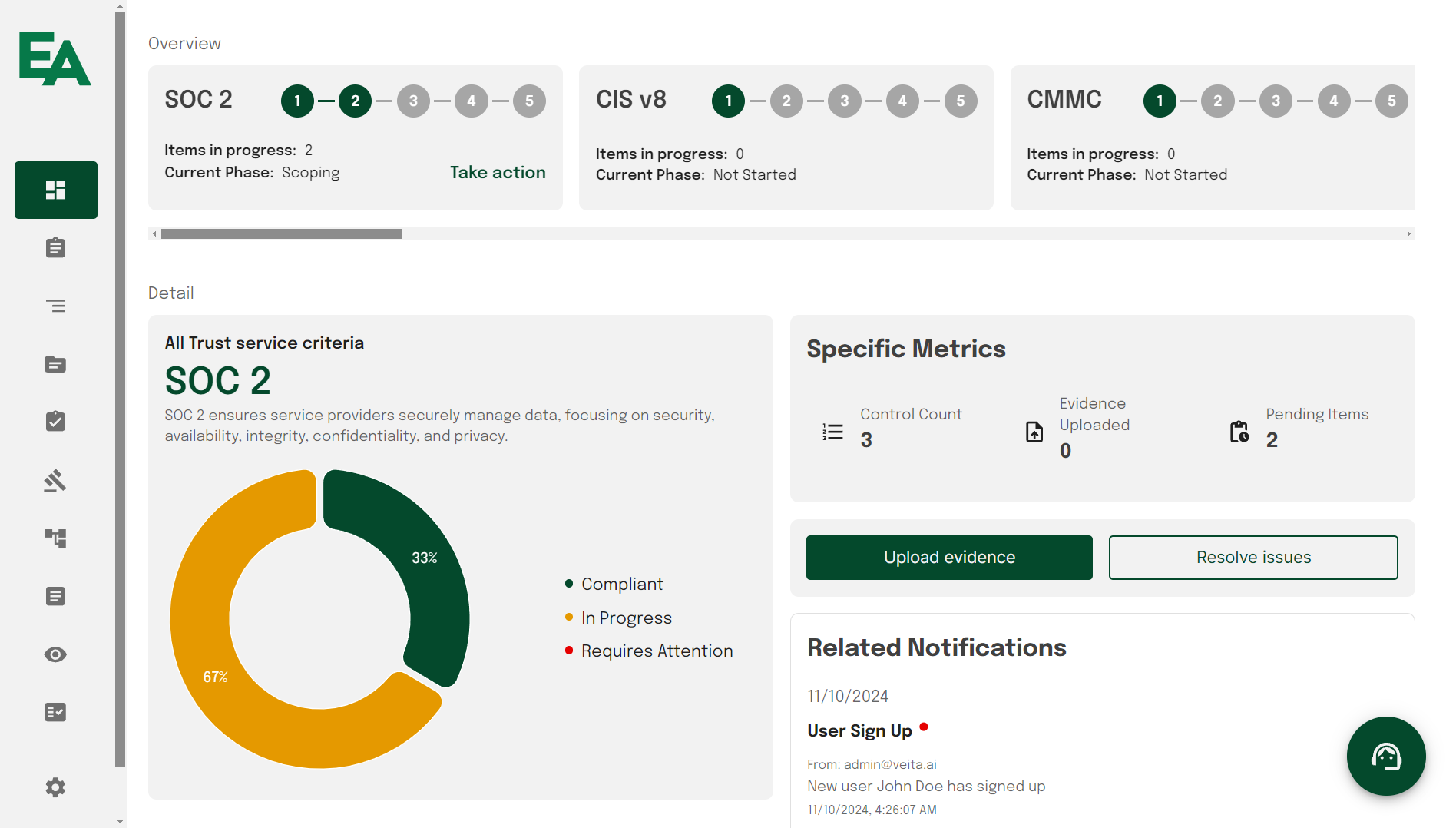The height and width of the screenshot is (828, 1456).
Task: Open the dashboard grid icon in sidebar
Action: [55, 190]
